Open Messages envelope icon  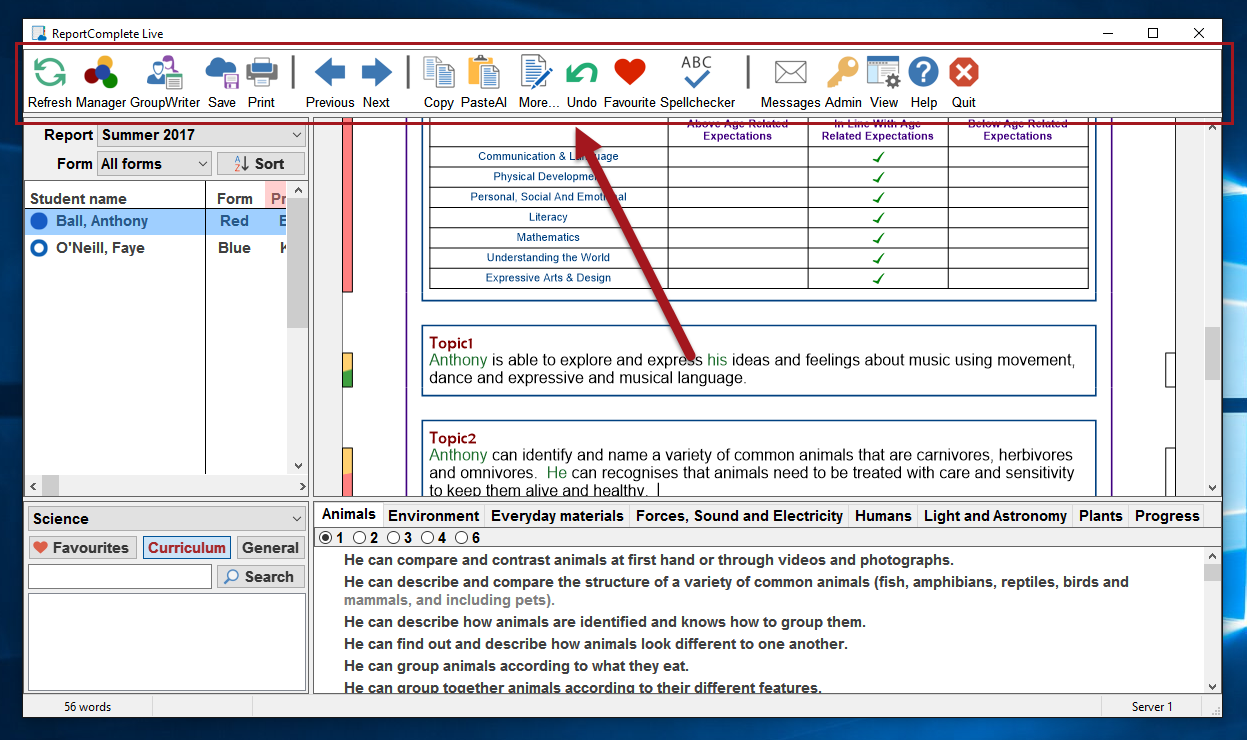pyautogui.click(x=791, y=73)
